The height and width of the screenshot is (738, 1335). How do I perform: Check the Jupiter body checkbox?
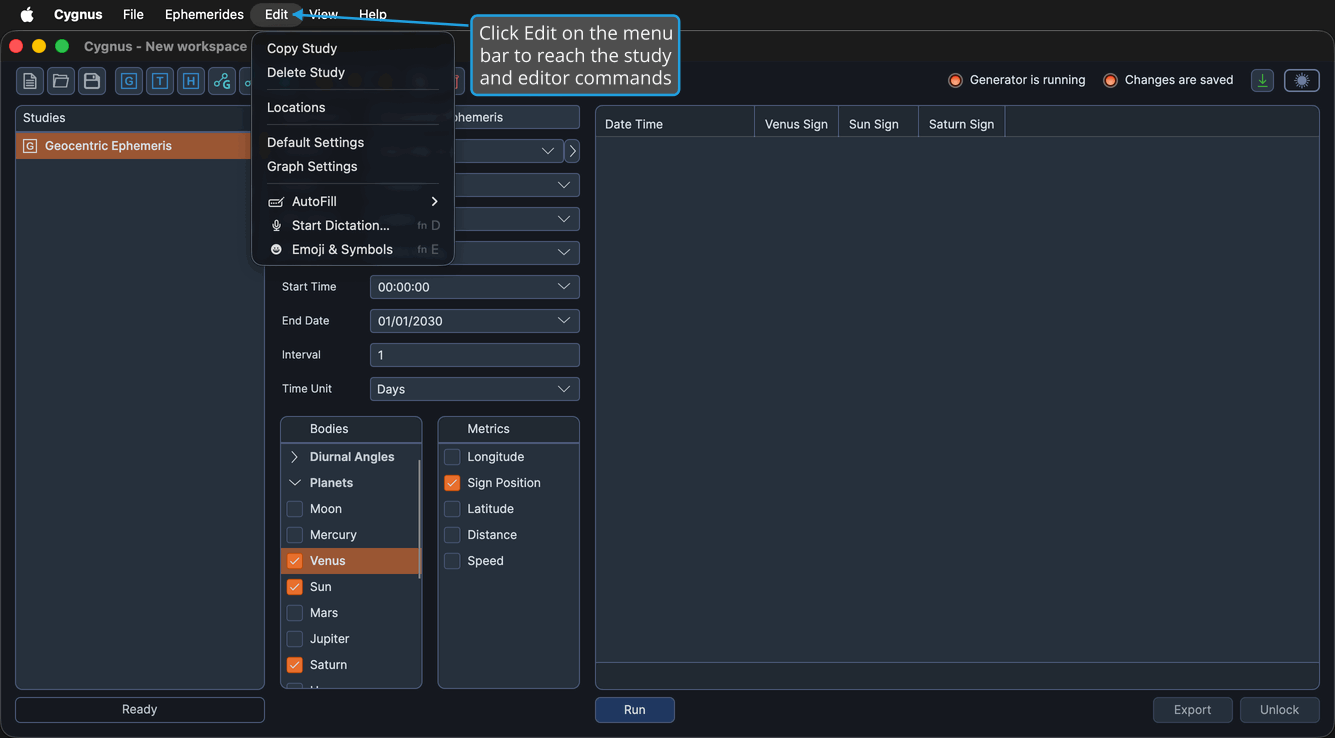295,639
